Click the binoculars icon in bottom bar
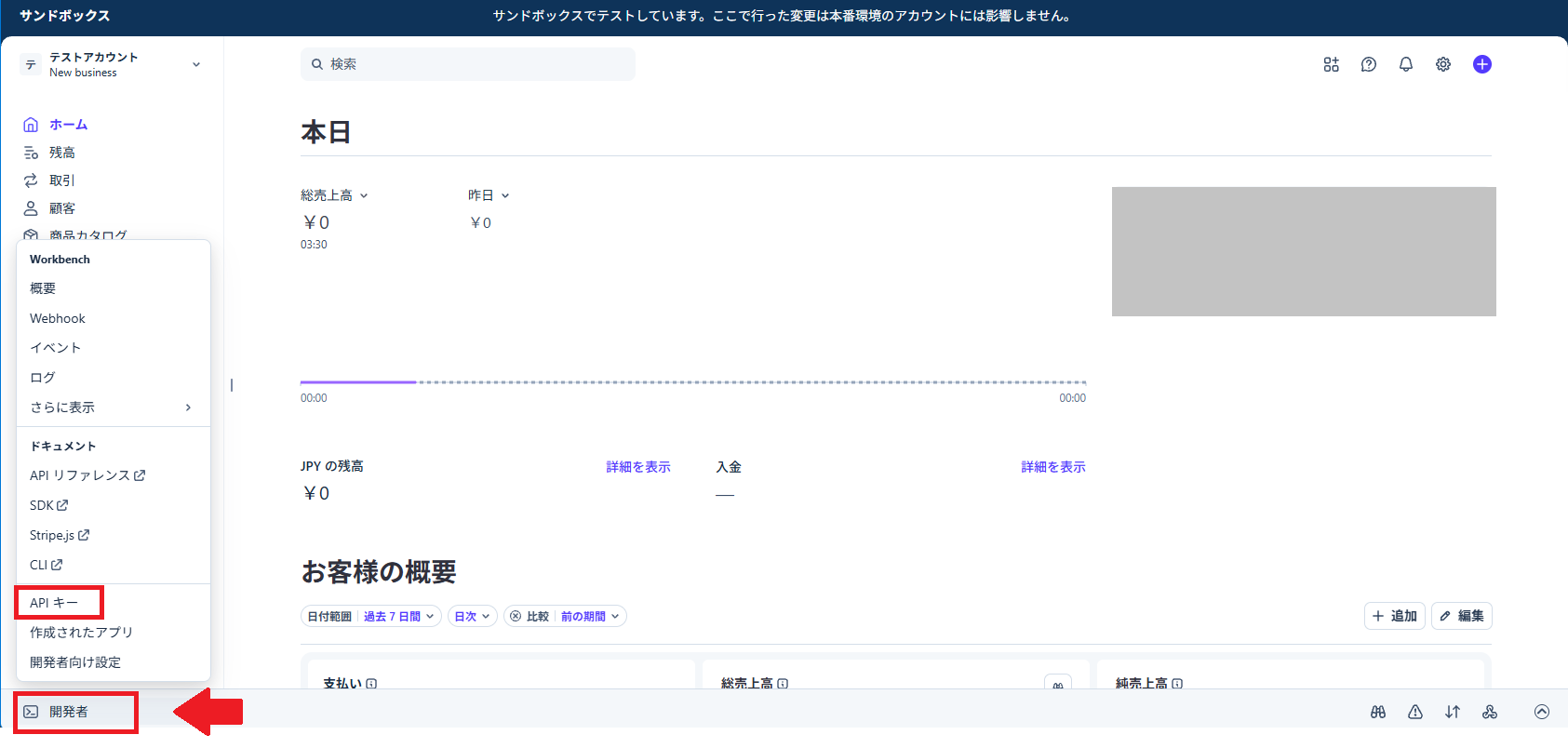Screen dimensions: 1568x748 click(x=1378, y=712)
